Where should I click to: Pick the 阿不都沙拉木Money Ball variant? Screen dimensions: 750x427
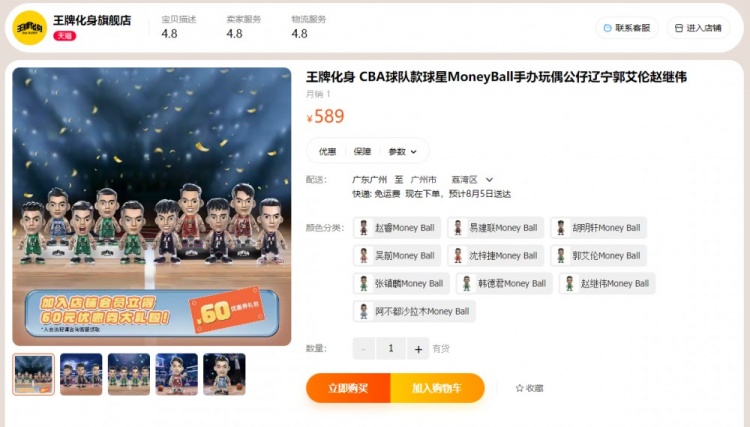point(414,311)
